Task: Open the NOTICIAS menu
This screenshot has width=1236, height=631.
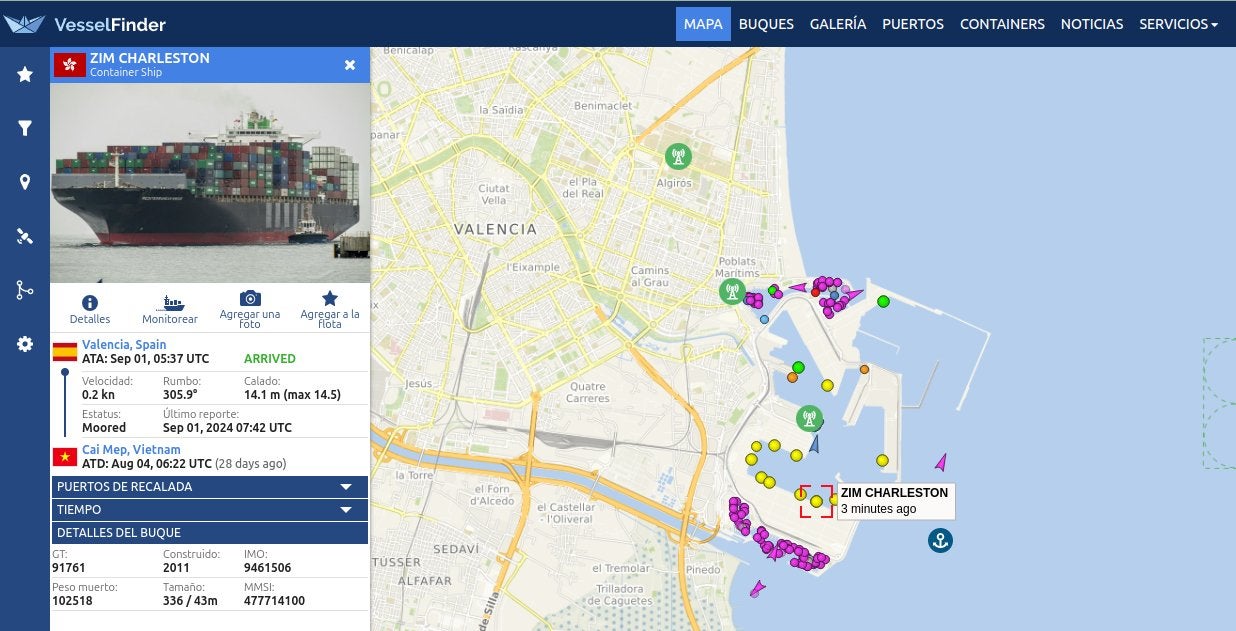Action: [x=1092, y=24]
